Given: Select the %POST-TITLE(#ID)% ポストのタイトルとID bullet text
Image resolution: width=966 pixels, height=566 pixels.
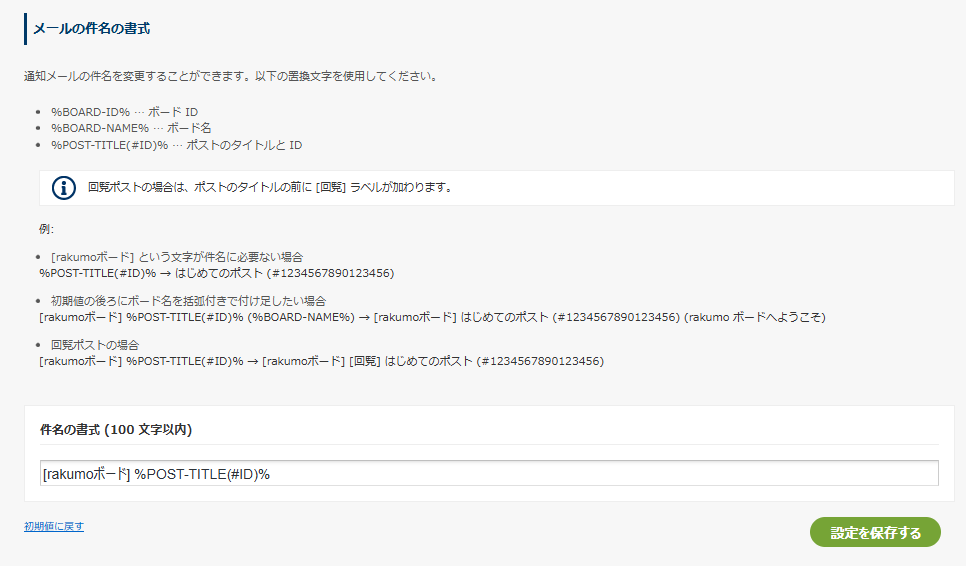Looking at the screenshot, I should pos(177,145).
